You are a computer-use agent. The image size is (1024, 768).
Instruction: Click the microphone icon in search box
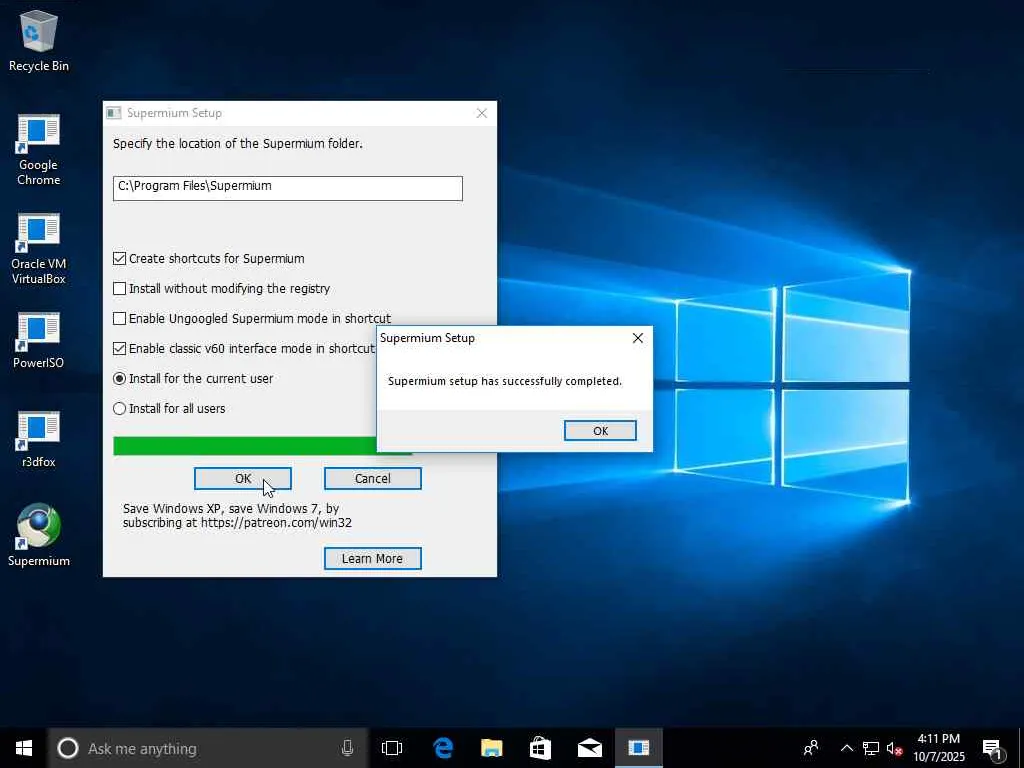pos(347,748)
